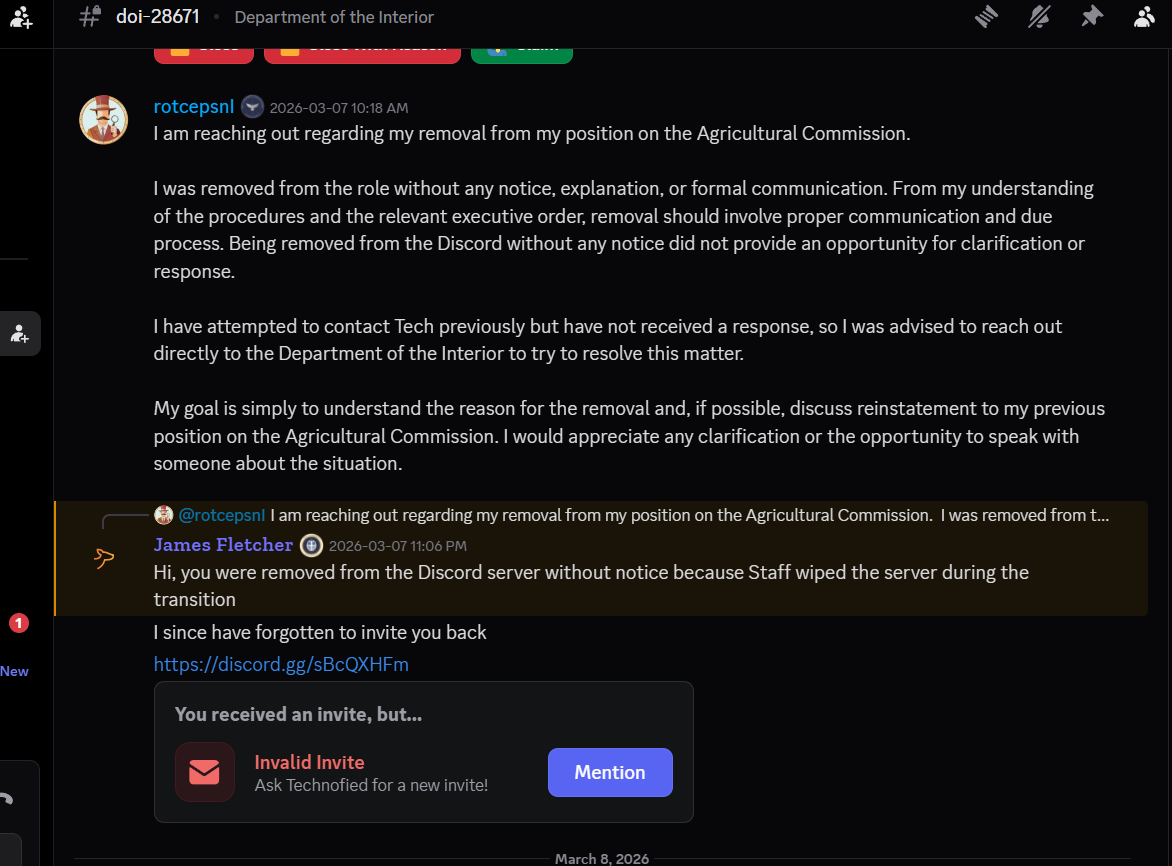Click the invite people icon top-left
Viewport: 1172px width, 866px height.
[21, 16]
